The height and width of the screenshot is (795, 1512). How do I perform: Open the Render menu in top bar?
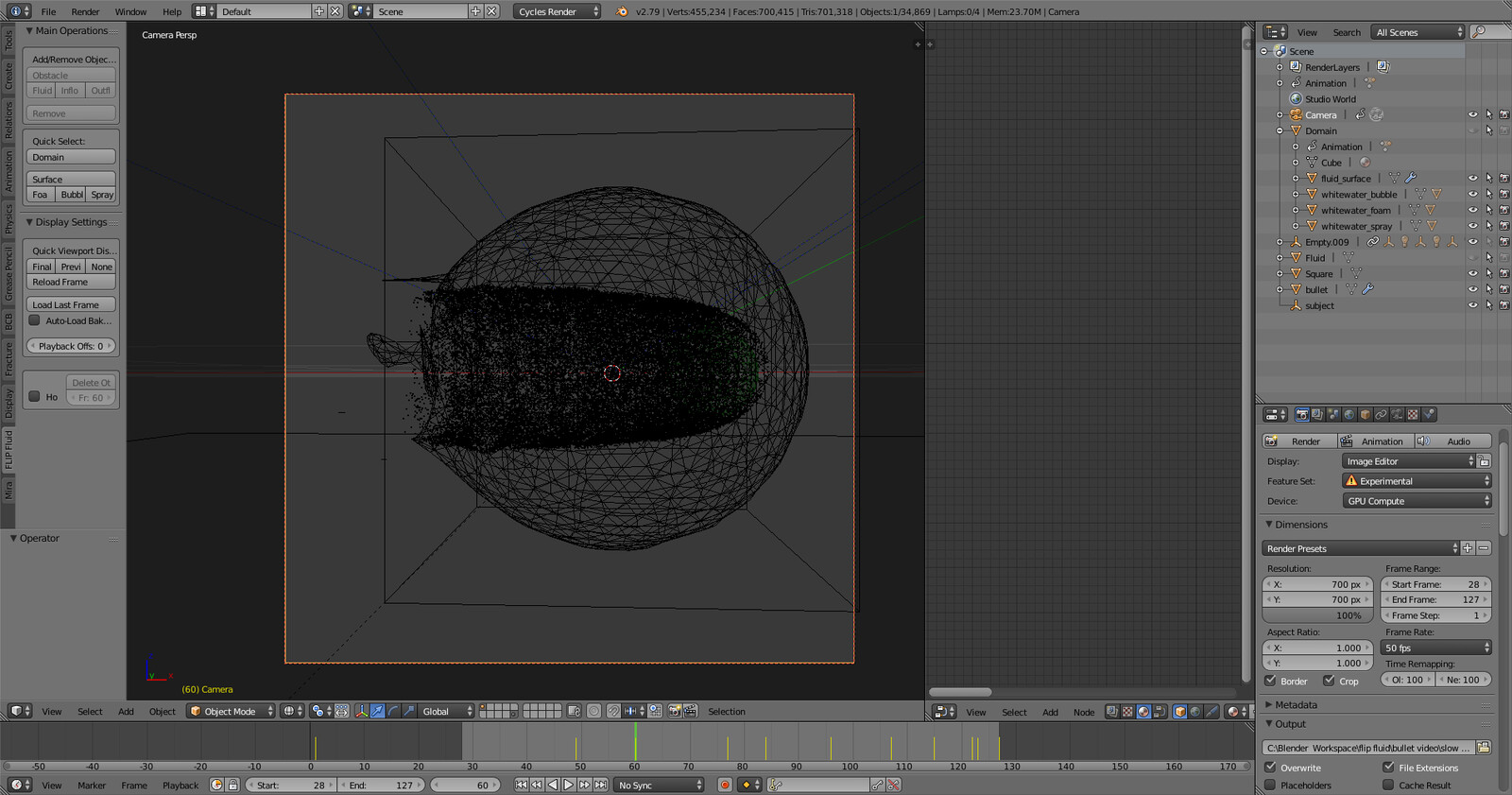point(85,11)
